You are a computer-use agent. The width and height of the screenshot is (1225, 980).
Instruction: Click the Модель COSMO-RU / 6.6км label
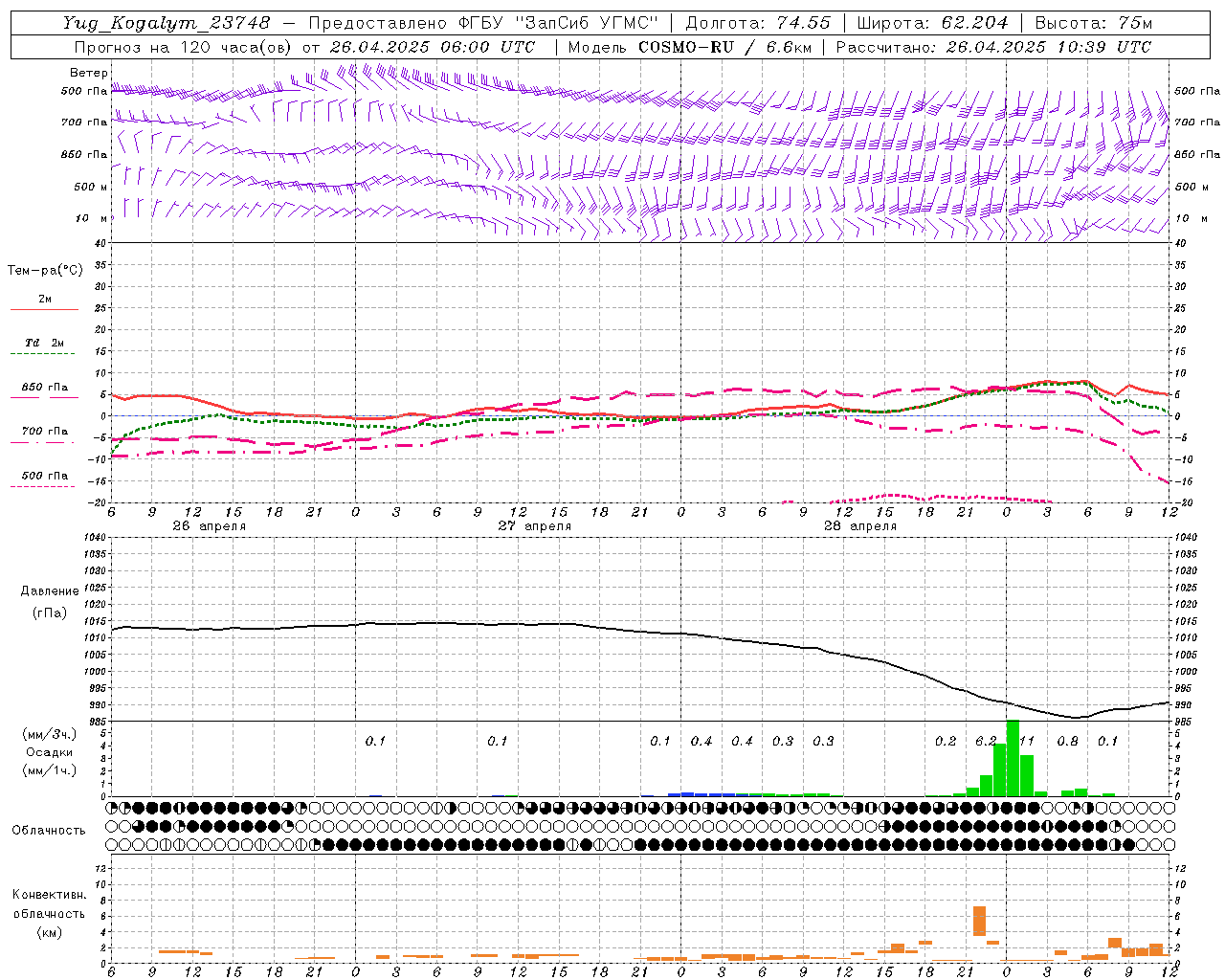689,46
